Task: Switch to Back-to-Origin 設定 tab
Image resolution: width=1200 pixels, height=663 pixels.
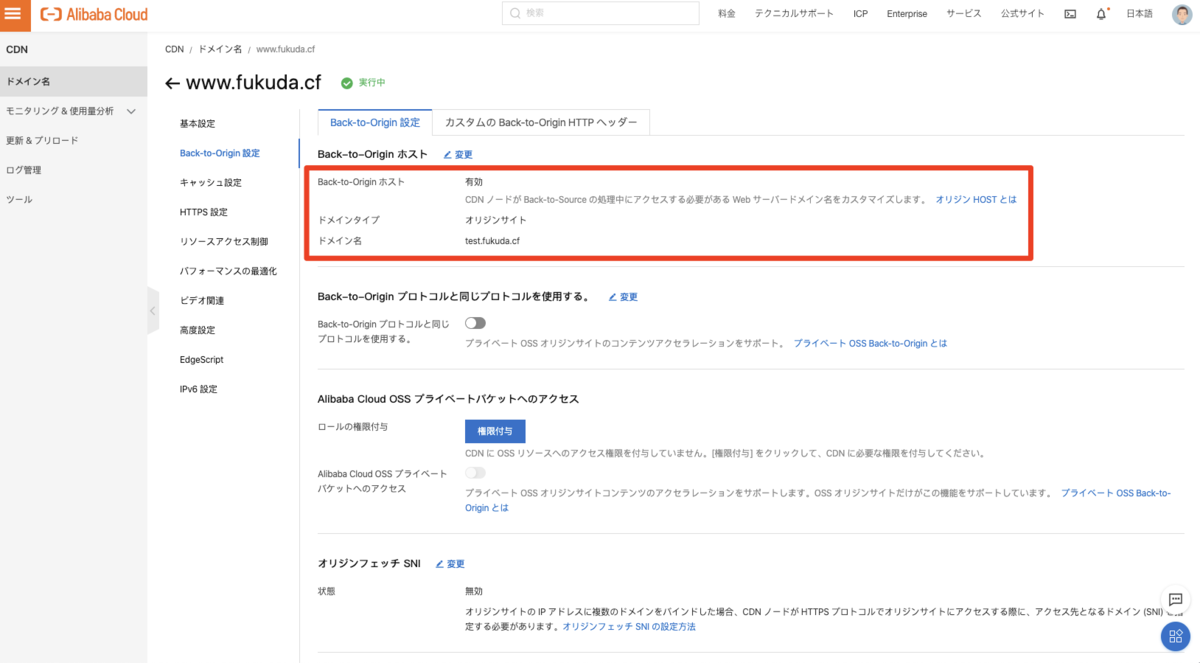Action: click(375, 122)
